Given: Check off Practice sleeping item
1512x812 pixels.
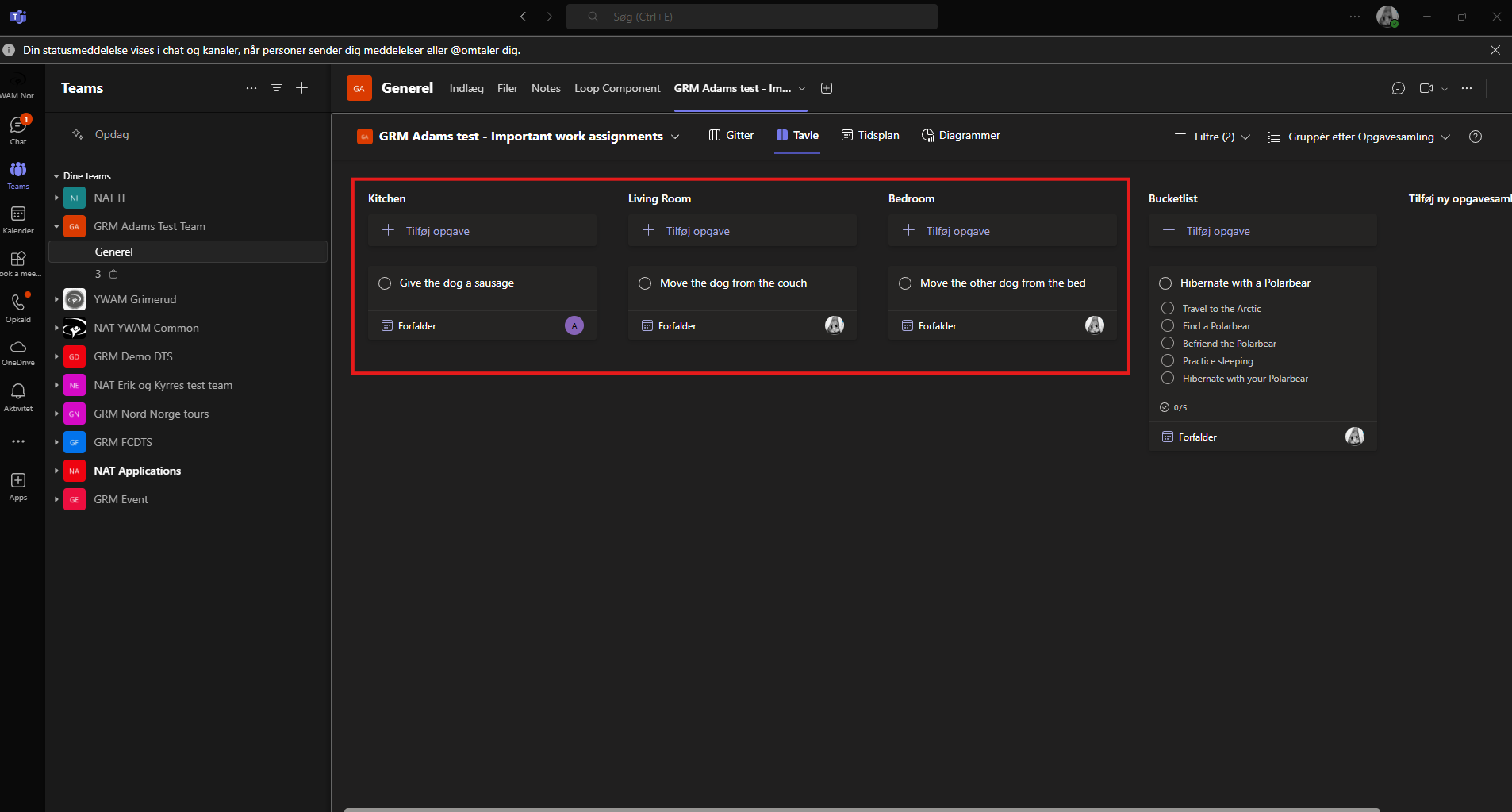Looking at the screenshot, I should (1168, 360).
